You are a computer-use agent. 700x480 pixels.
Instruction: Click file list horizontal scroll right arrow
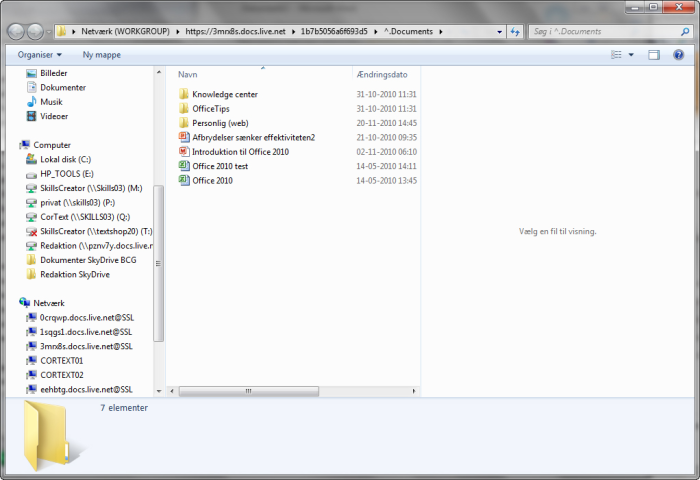[414, 391]
